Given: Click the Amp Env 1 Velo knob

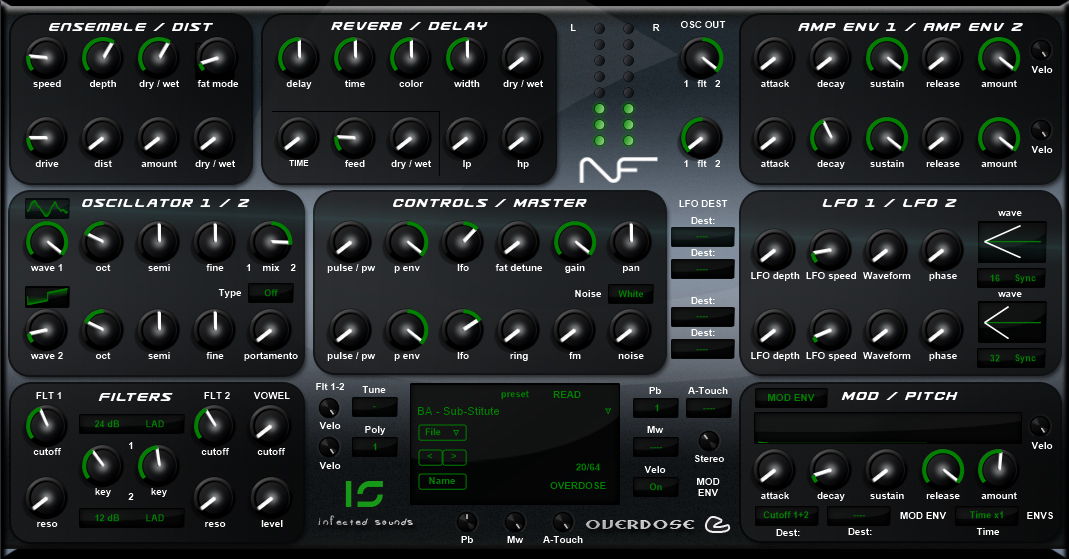Looking at the screenshot, I should [1041, 50].
